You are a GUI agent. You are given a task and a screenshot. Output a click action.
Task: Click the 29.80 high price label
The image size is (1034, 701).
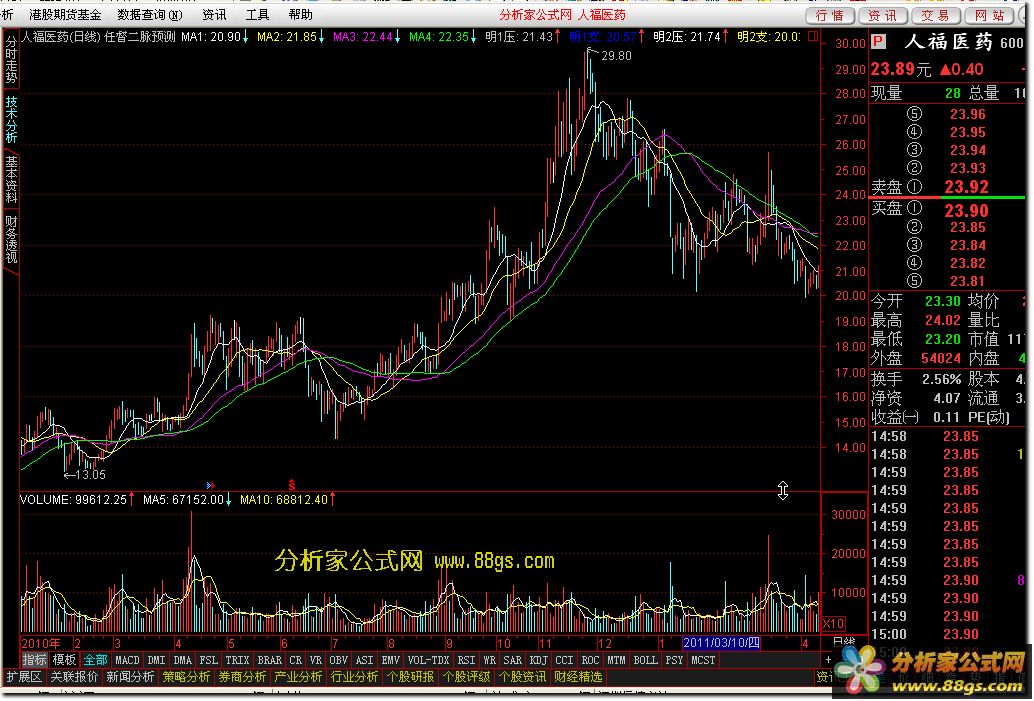click(x=616, y=56)
